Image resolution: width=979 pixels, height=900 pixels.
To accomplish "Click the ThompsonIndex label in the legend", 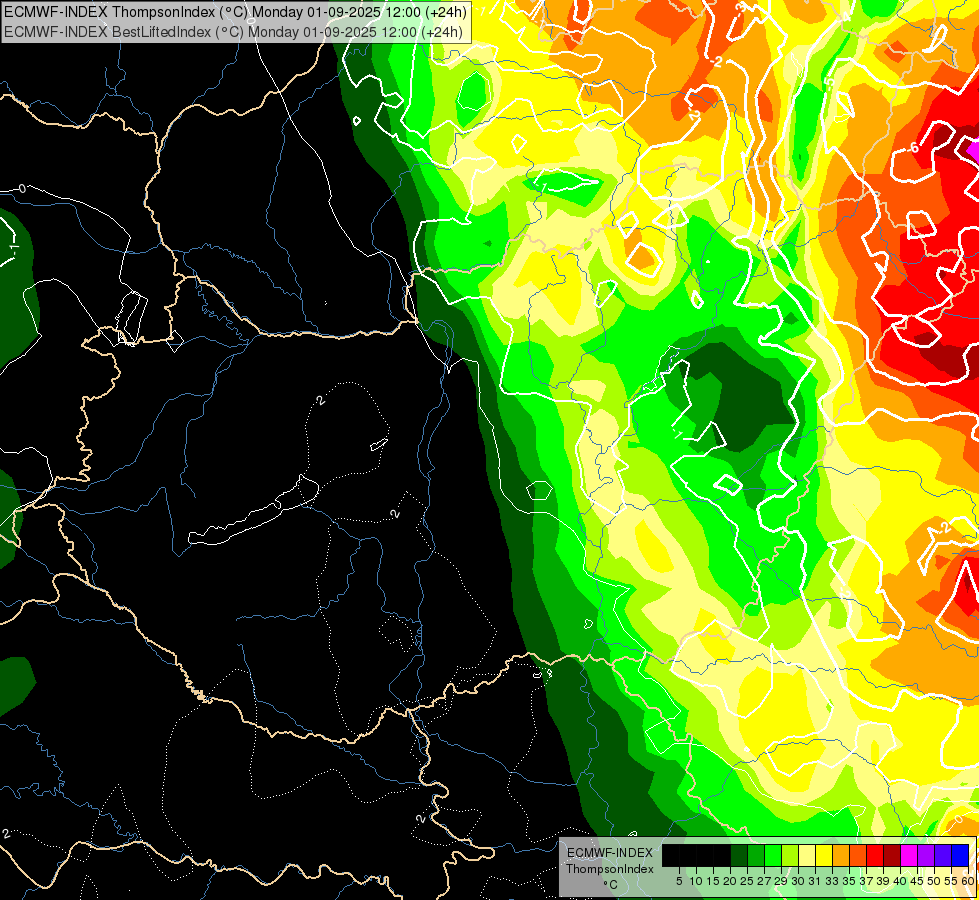I will 610,869.
